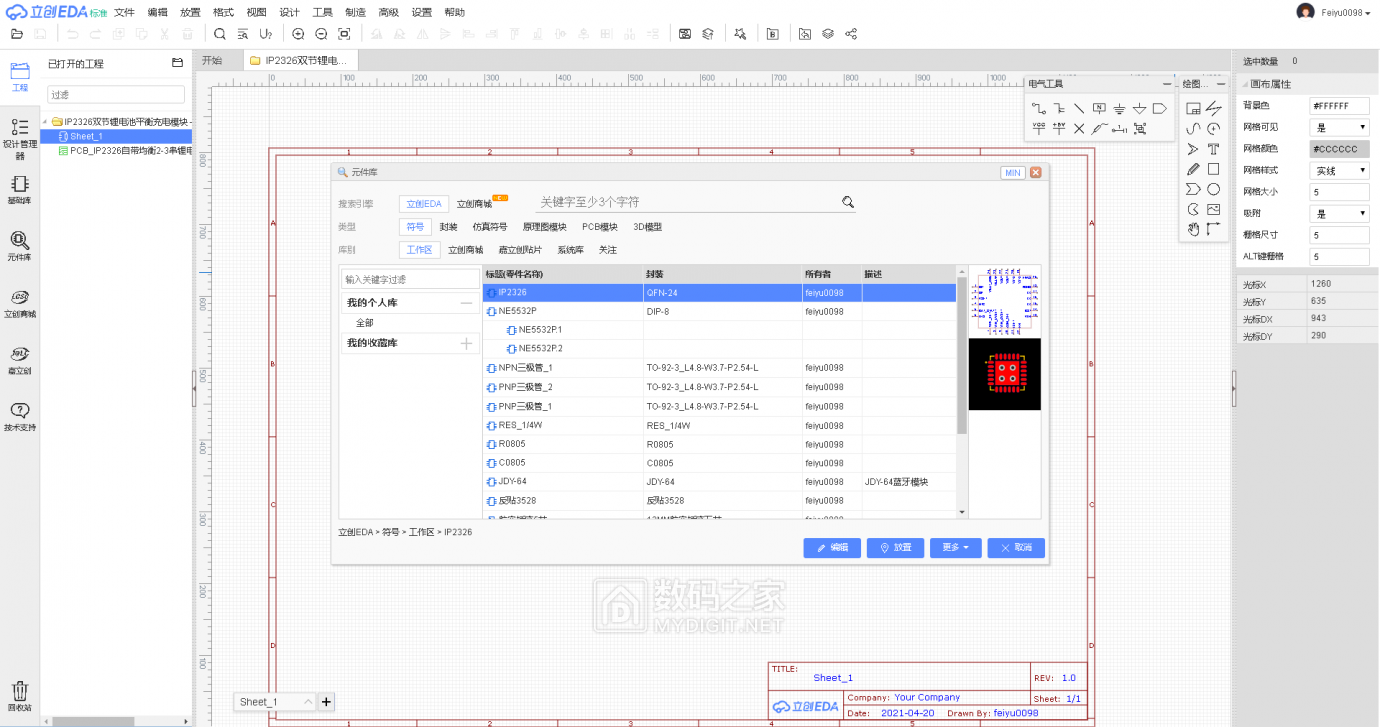This screenshot has height=727, width=1380.
Task: Open the 放置 menu in the menu bar
Action: click(x=189, y=12)
